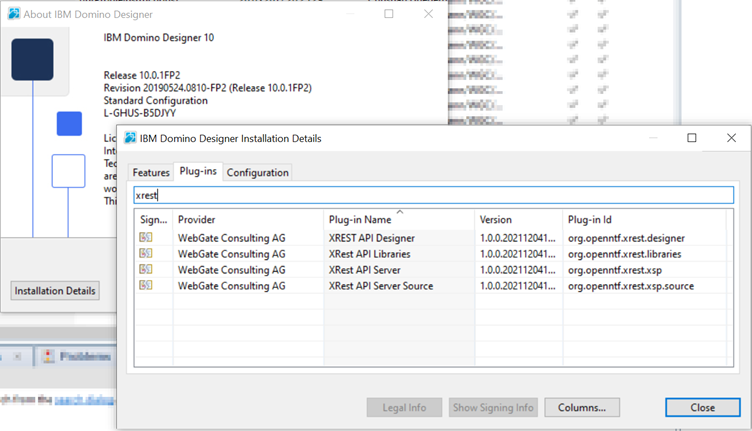Click Installation Details button in About window
This screenshot has width=752, height=431.
tap(55, 291)
